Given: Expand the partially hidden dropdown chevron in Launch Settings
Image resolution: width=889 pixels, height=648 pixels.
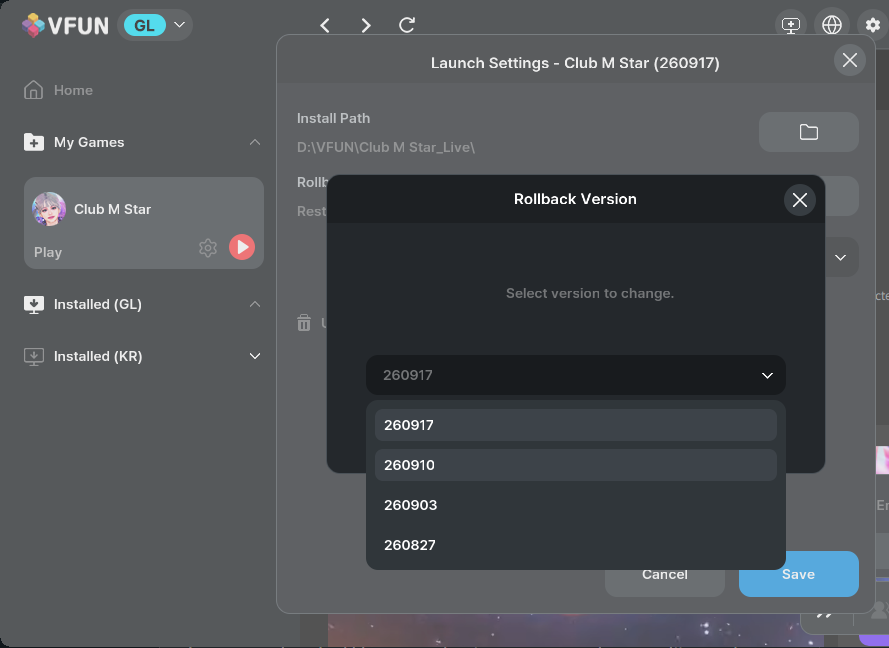Looking at the screenshot, I should 840,258.
